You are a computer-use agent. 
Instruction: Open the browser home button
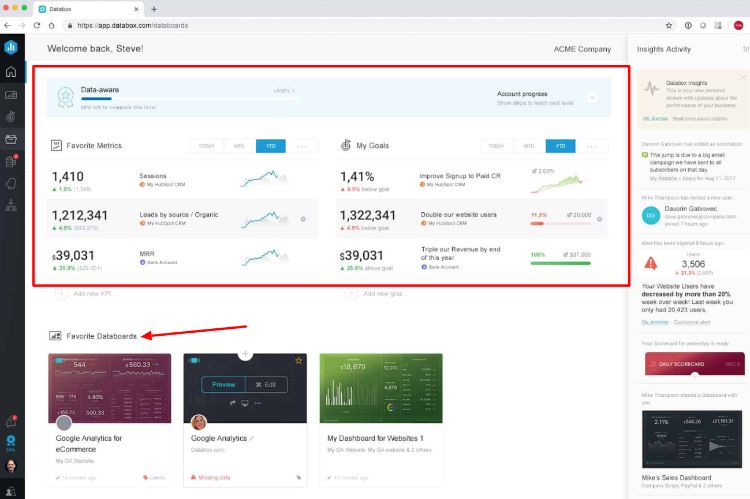[x=52, y=25]
